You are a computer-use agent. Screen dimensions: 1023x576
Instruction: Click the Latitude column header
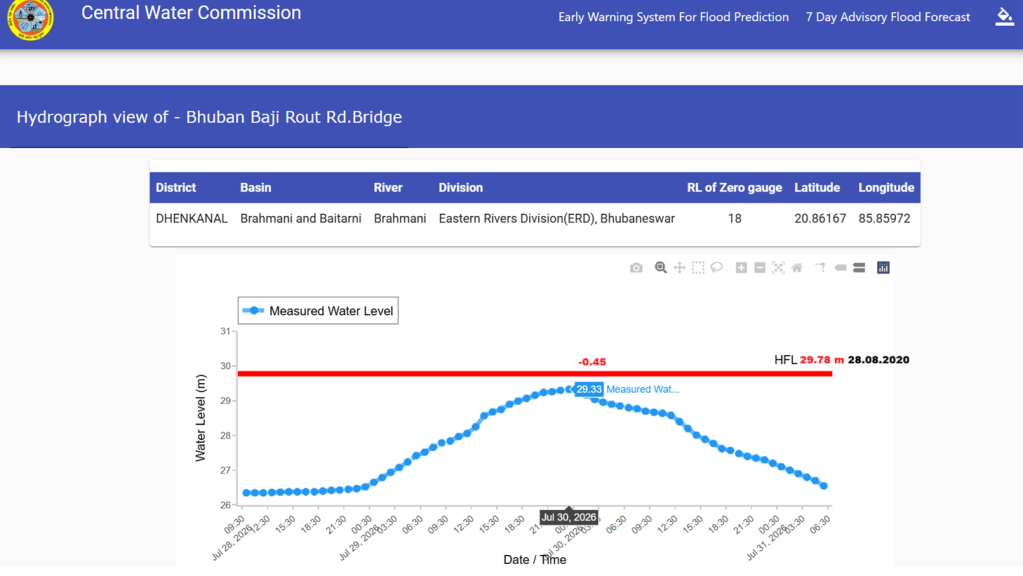pyautogui.click(x=817, y=188)
